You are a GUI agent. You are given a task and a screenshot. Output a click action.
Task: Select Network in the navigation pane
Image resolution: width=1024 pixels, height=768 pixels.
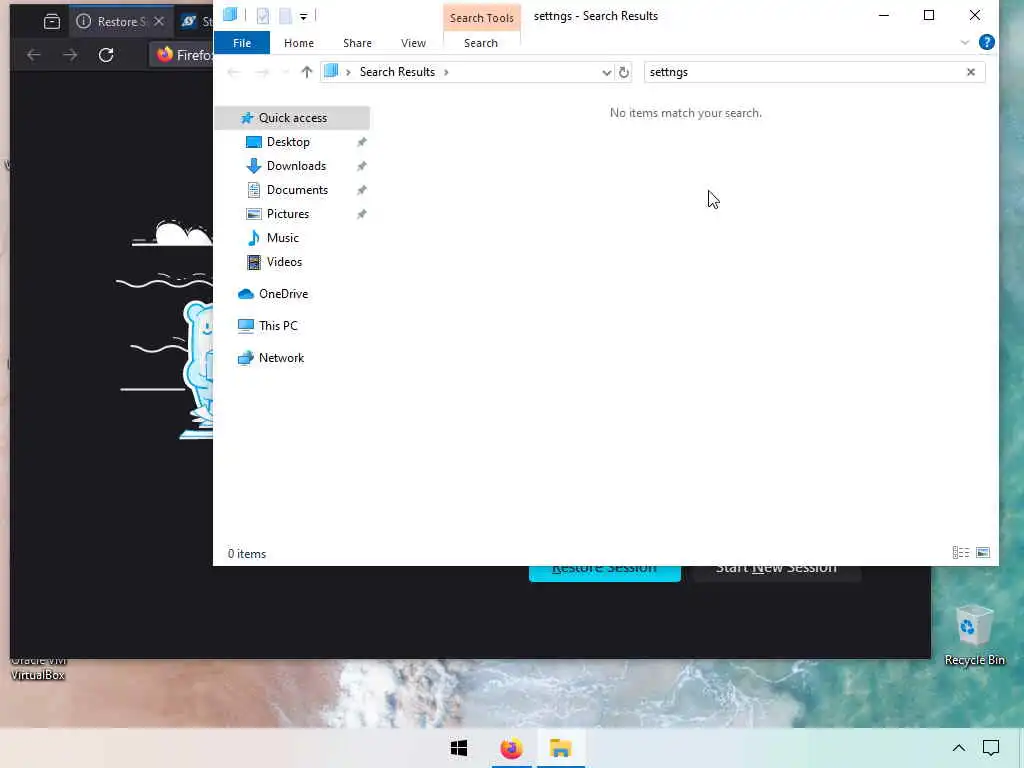point(281,358)
